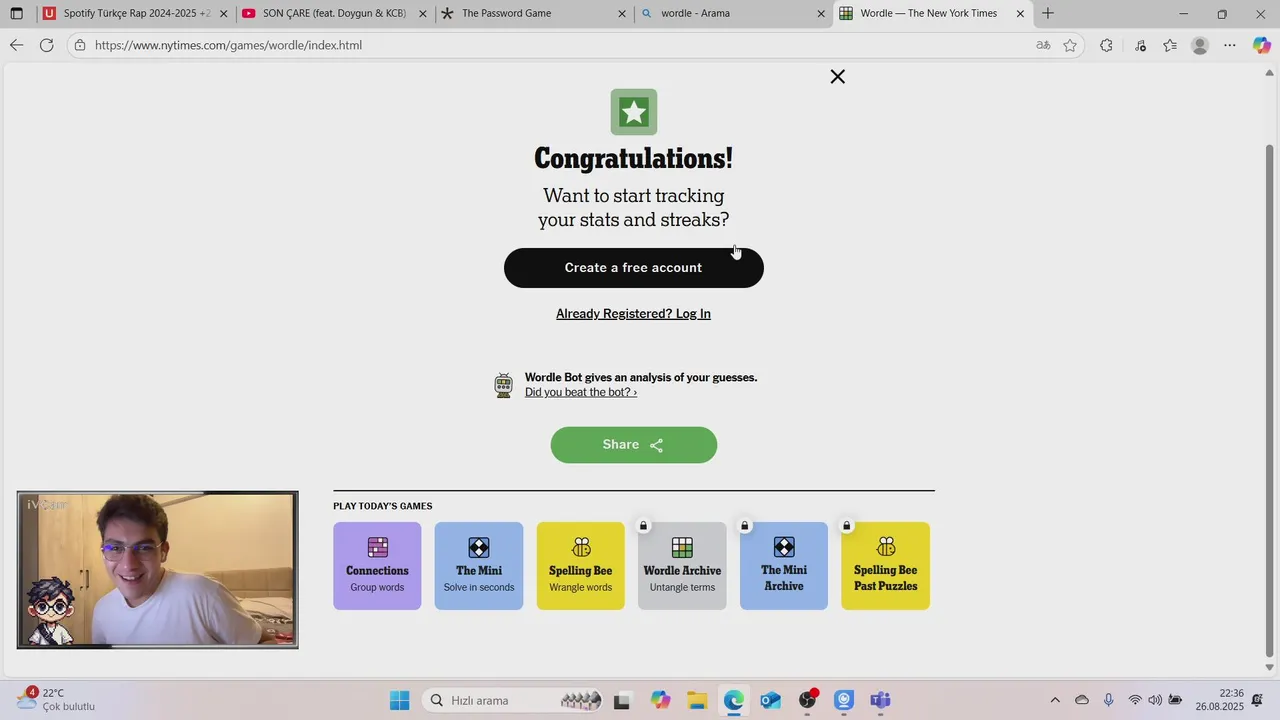
Task: Open The Mini game card
Action: click(479, 566)
